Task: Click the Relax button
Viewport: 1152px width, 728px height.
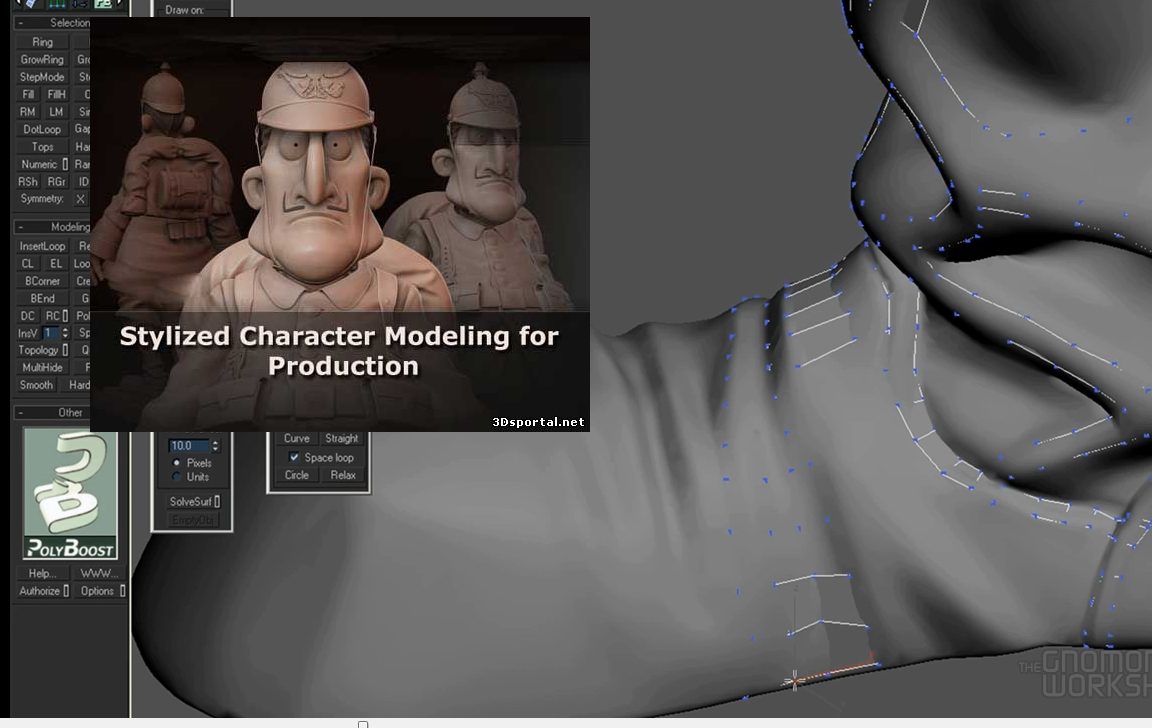Action: [x=343, y=475]
